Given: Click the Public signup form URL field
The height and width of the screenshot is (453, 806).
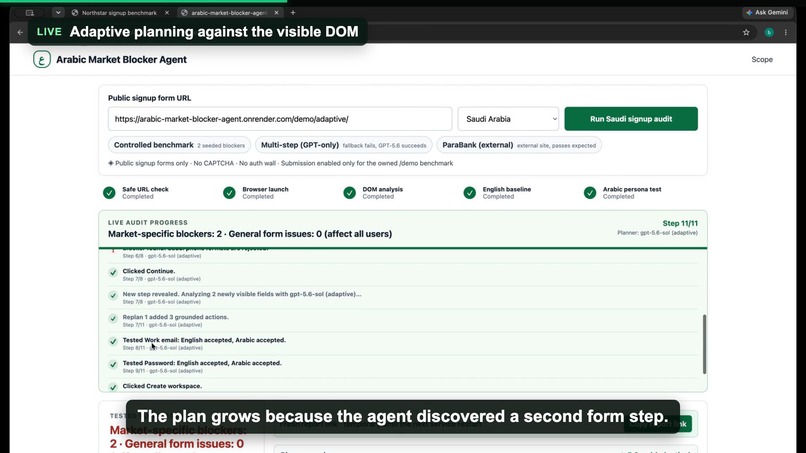Looking at the screenshot, I should pyautogui.click(x=280, y=119).
